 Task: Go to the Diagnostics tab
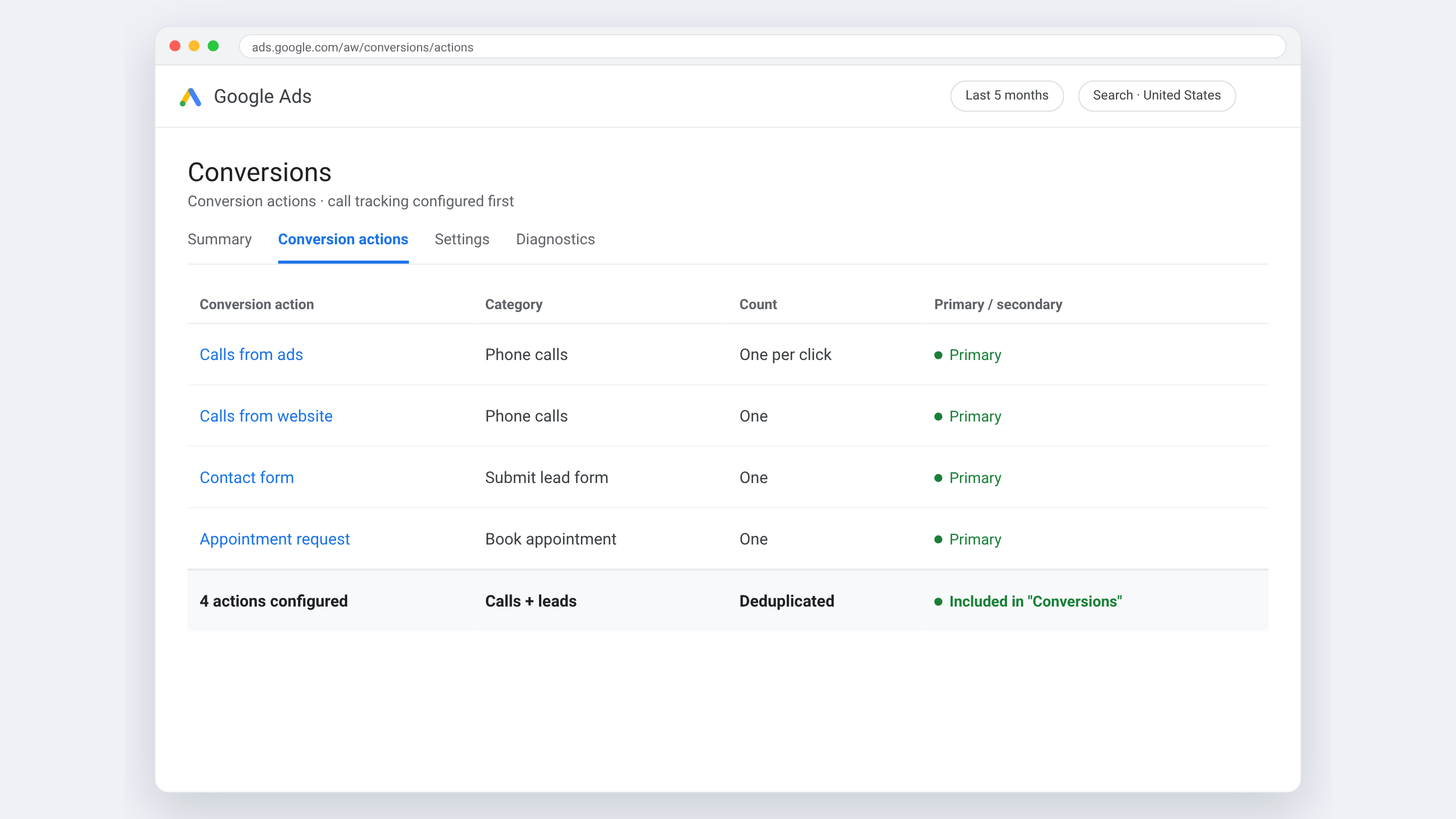pyautogui.click(x=555, y=239)
